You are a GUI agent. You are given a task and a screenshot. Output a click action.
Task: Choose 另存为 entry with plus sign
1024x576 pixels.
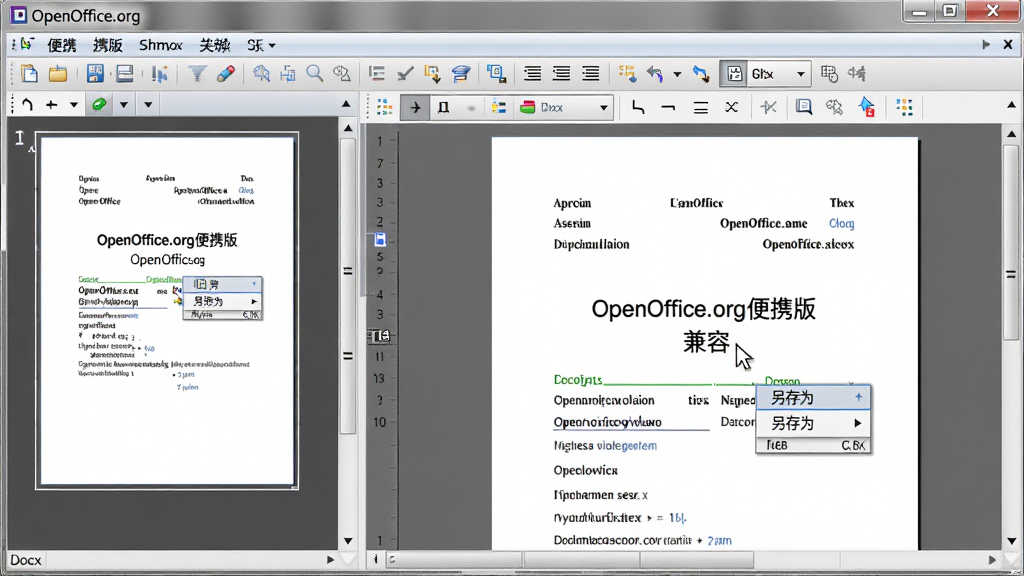tap(813, 397)
